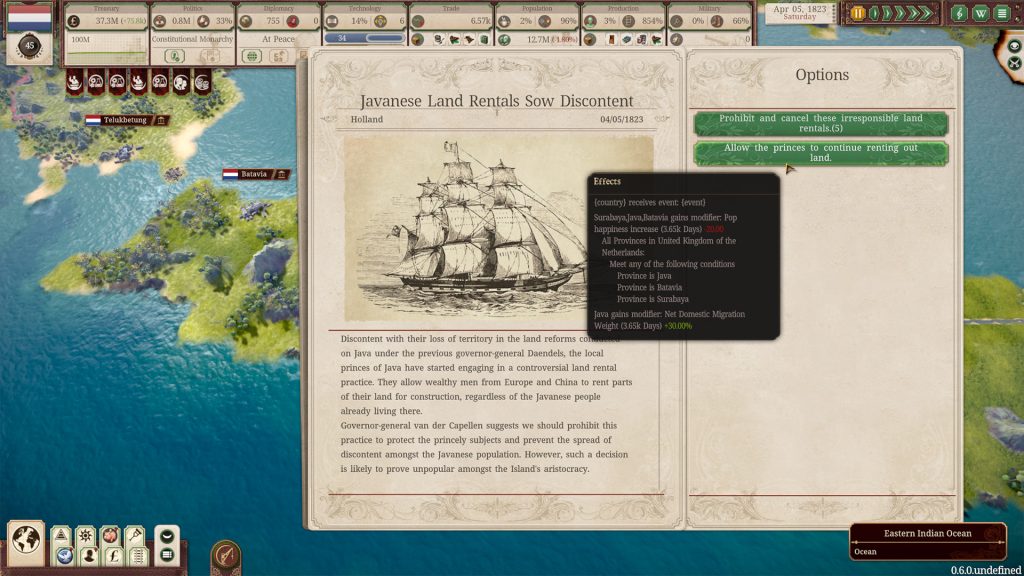Choose to prohibit and cancel land rentals
Viewport: 1024px width, 576px height.
click(x=820, y=123)
